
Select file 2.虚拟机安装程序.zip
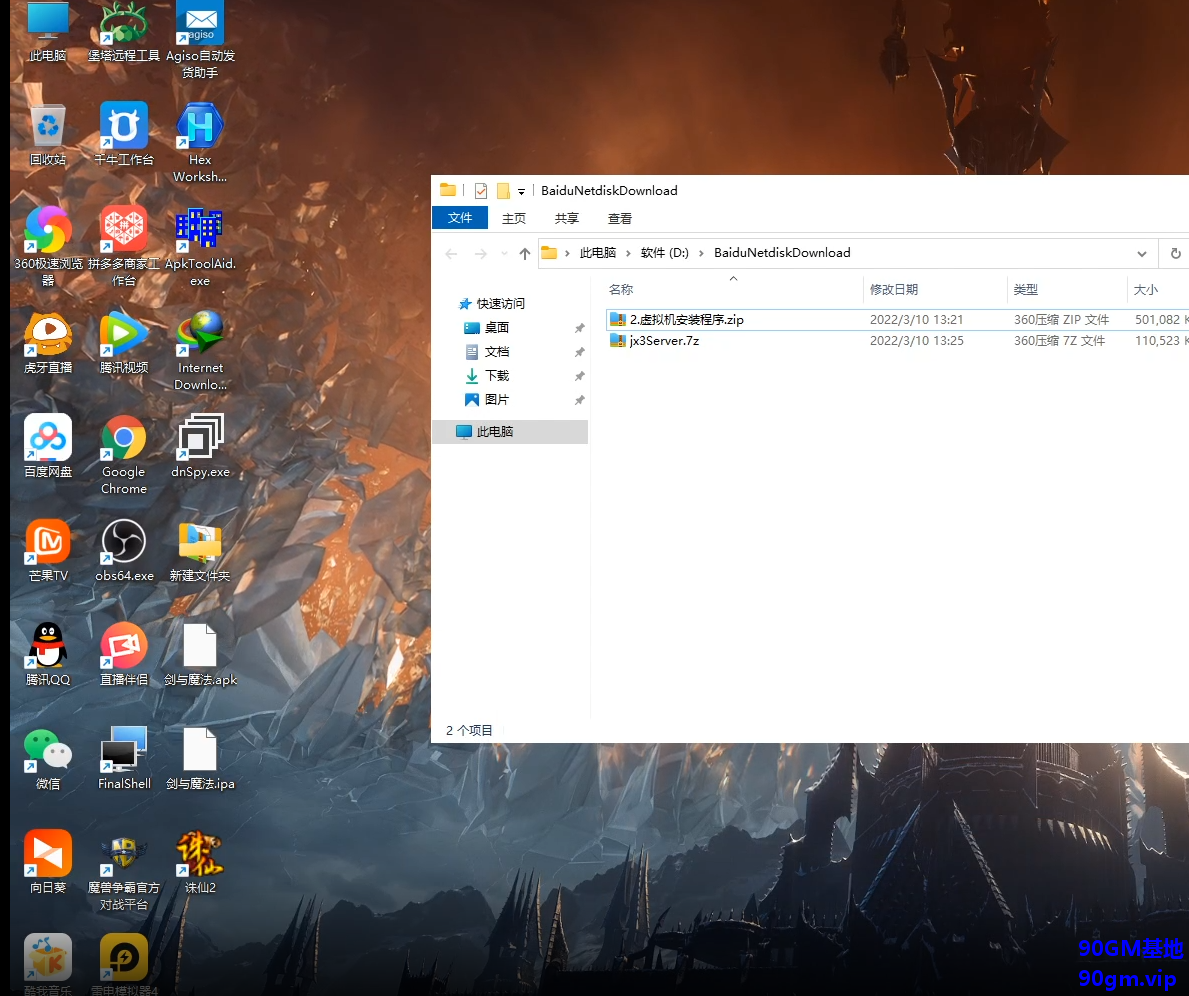677,319
